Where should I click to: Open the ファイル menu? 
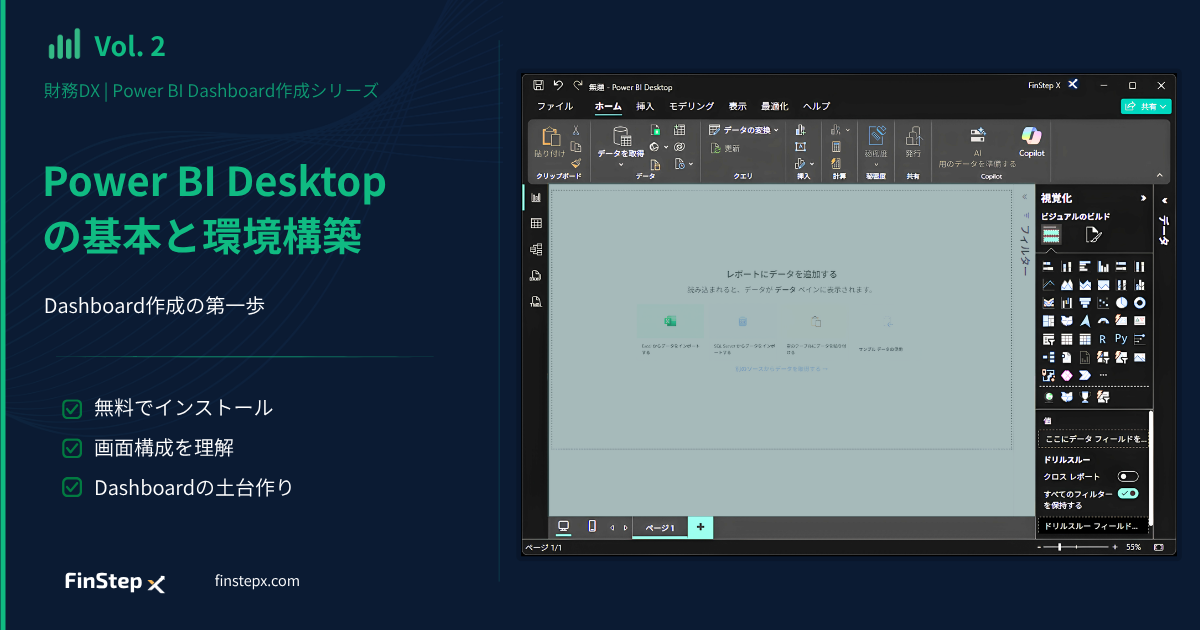[555, 106]
